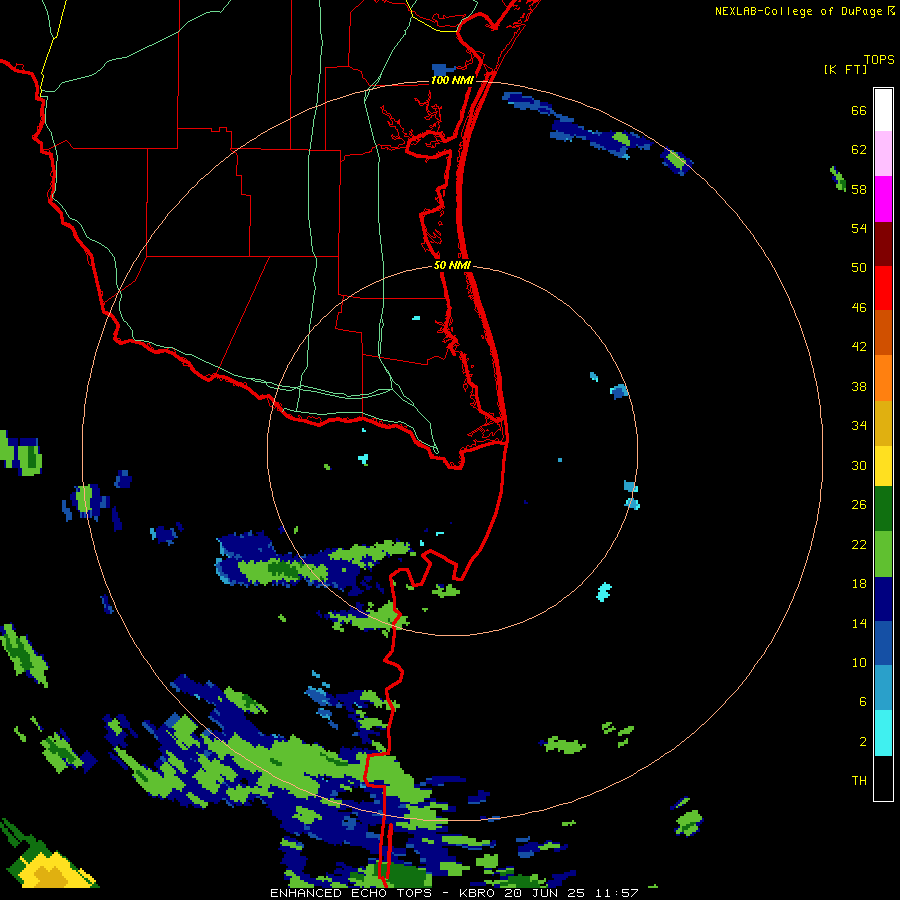Select the yellow 30 kft legend swatch

(x=883, y=466)
